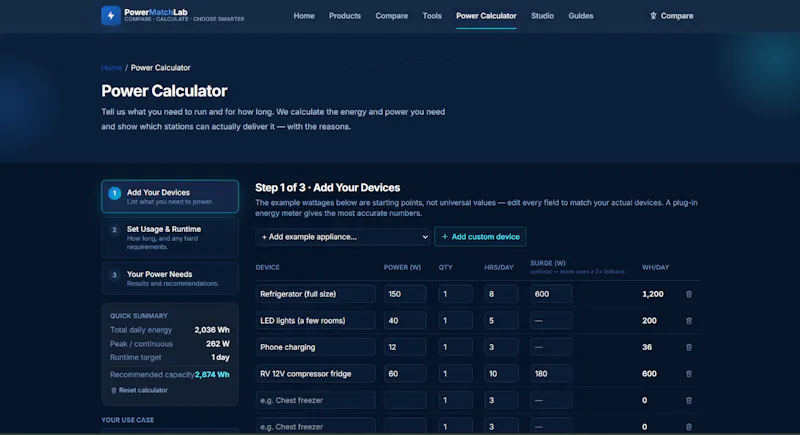Edit the Refrigerator (full size) device name
The image size is (800, 435).
point(315,294)
